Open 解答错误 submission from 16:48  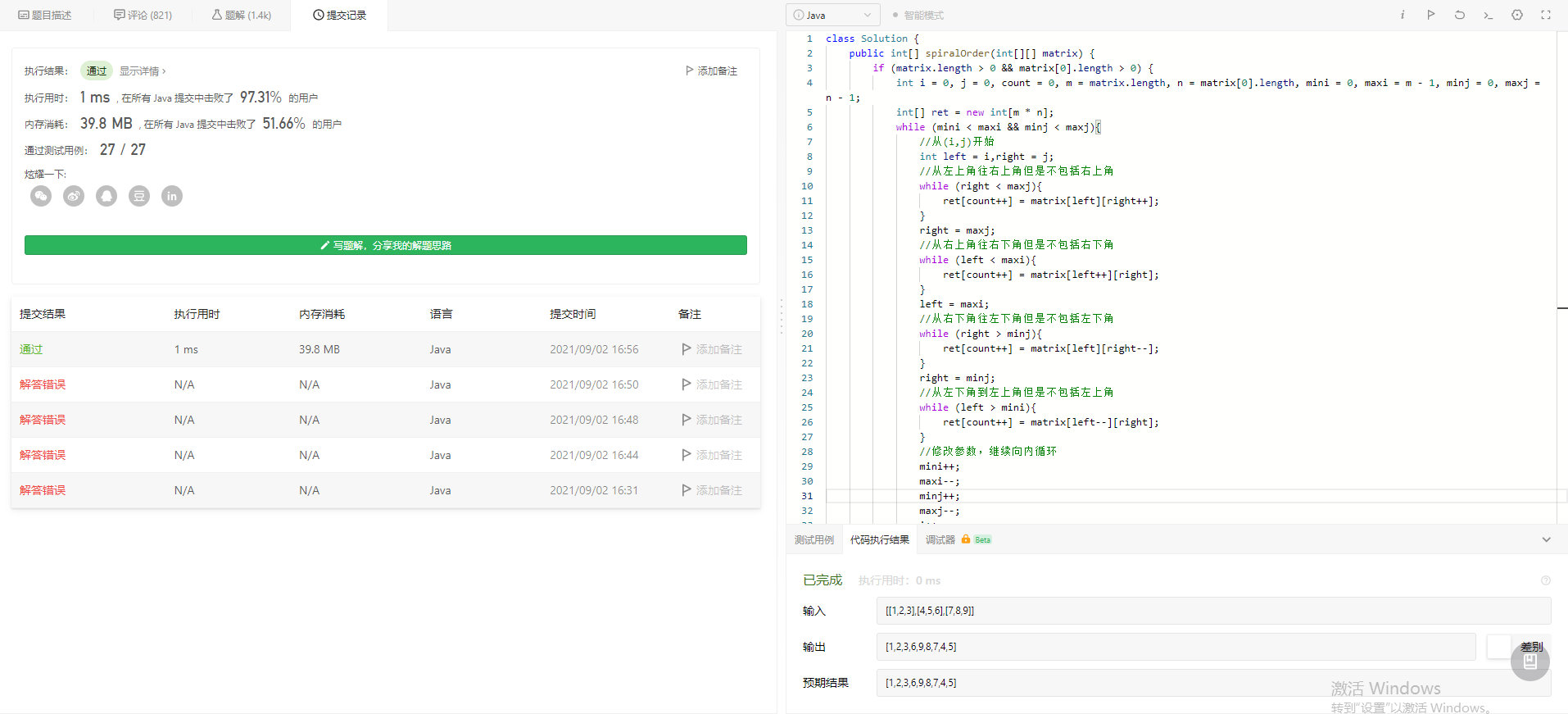[x=43, y=420]
